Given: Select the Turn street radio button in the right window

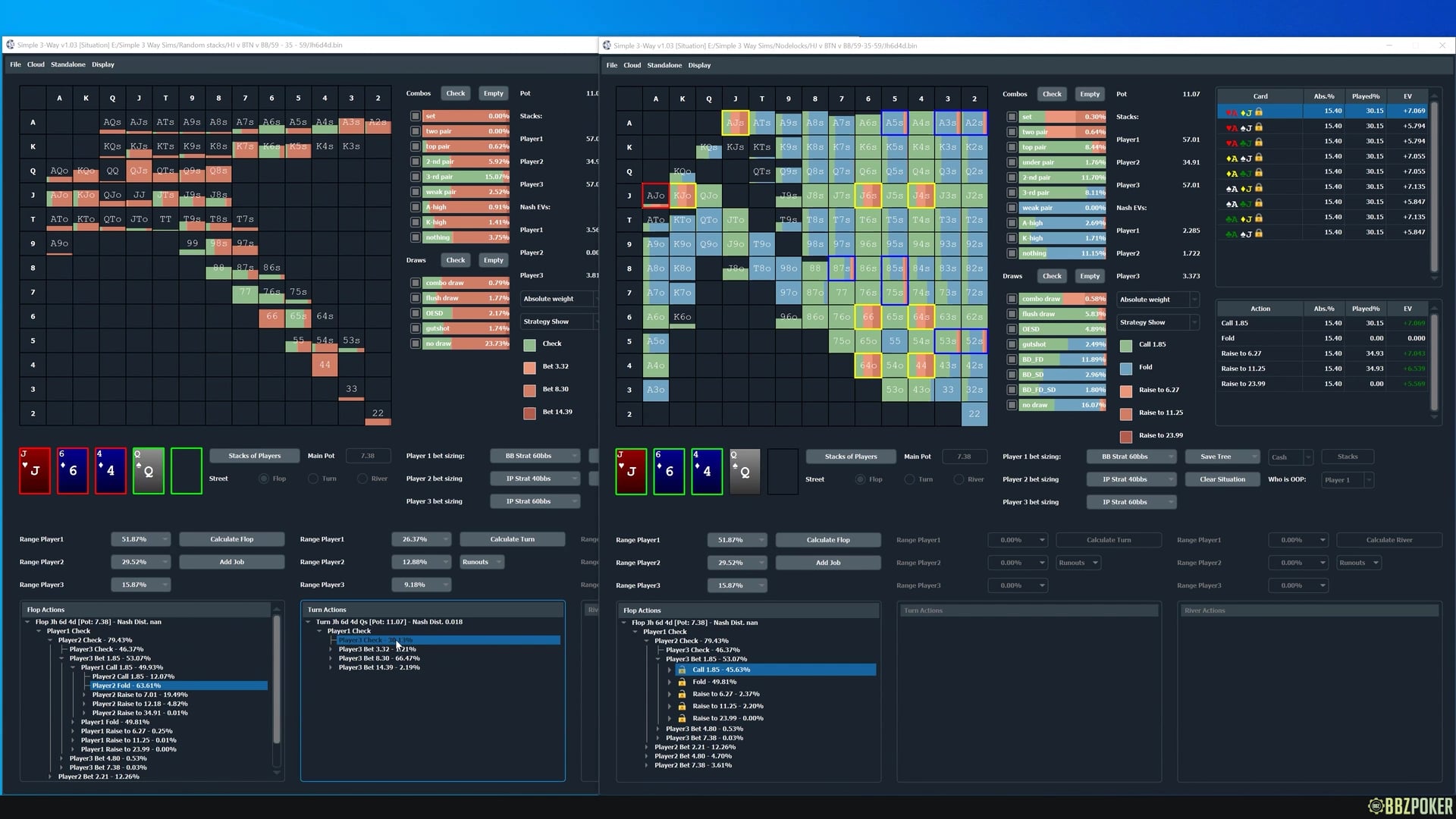Looking at the screenshot, I should [909, 479].
